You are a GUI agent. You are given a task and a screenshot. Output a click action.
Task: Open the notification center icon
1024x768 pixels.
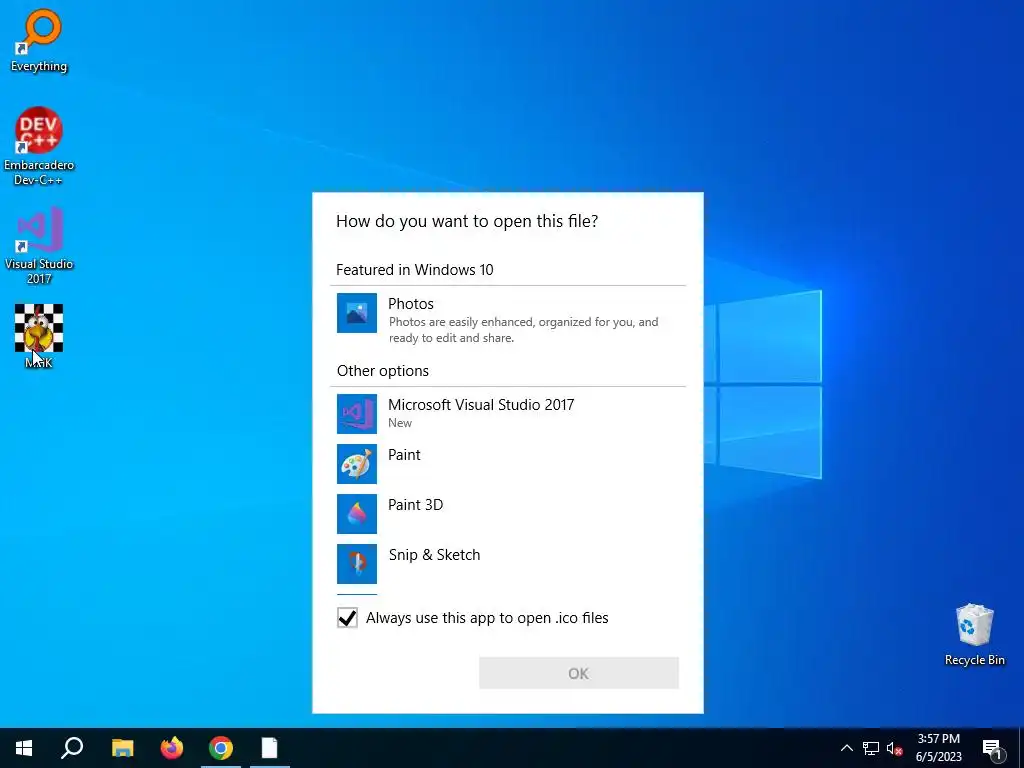(x=992, y=749)
